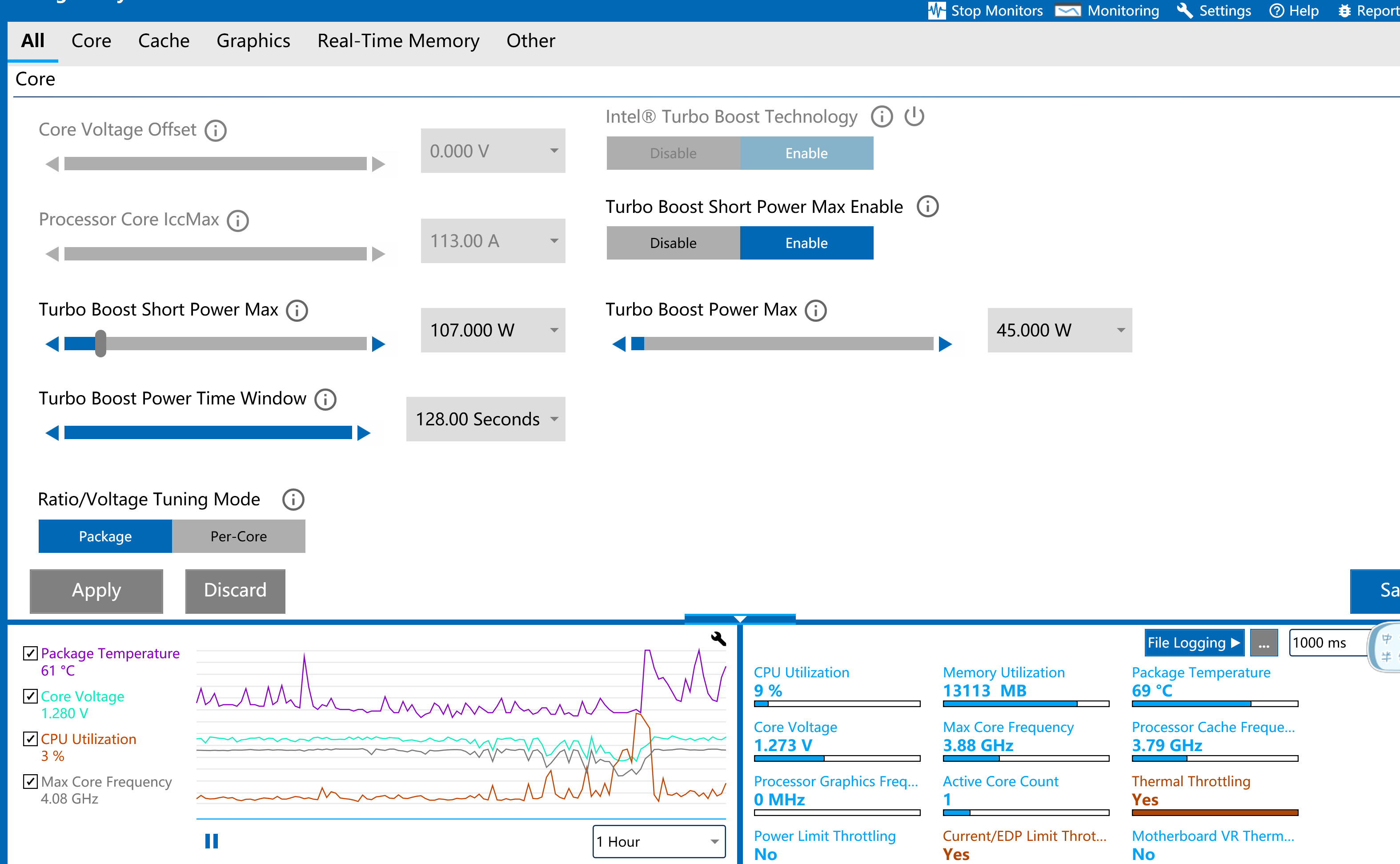The width and height of the screenshot is (1400, 864).
Task: Disable Intel Turbo Boost Technology
Action: (x=673, y=153)
